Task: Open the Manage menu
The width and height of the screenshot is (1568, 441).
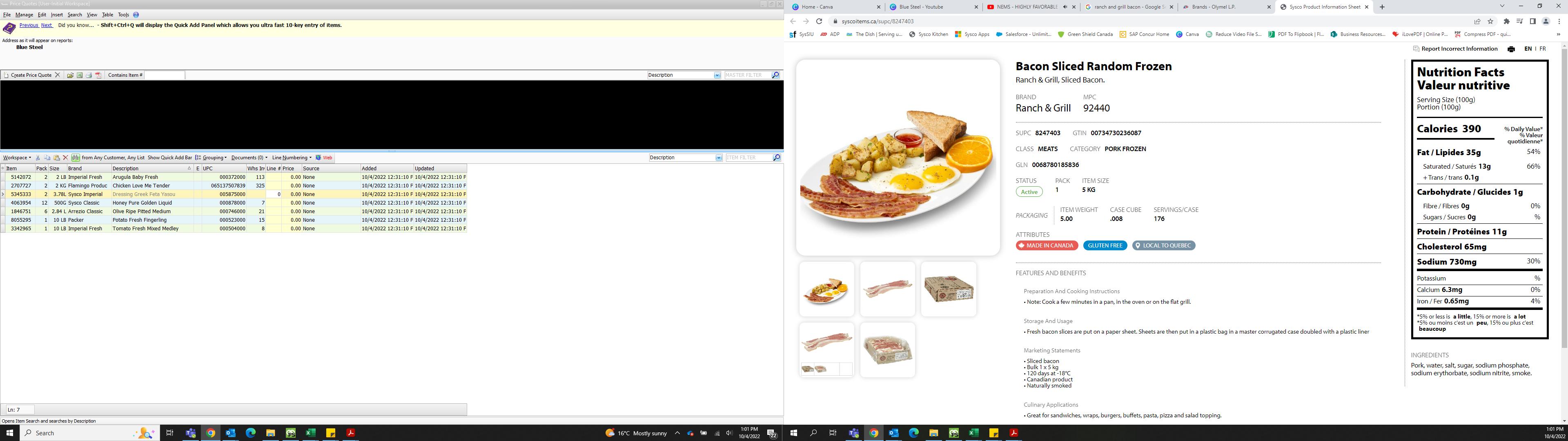Action: [24, 15]
